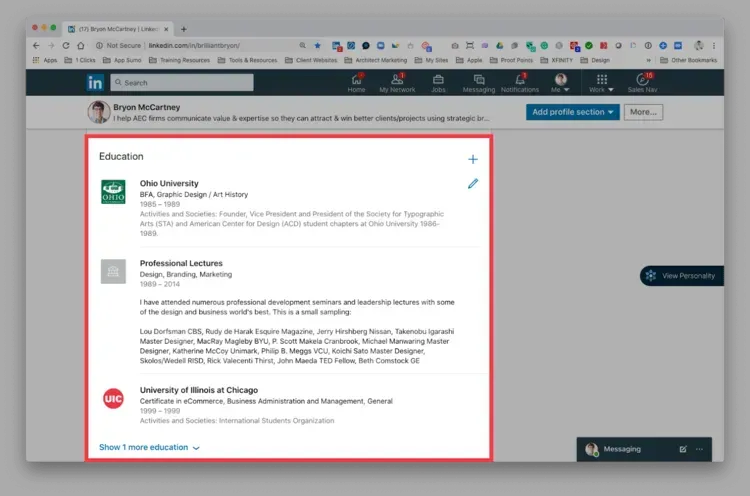Image resolution: width=750 pixels, height=496 pixels.
Task: Go back in browser
Action: [x=36, y=45]
